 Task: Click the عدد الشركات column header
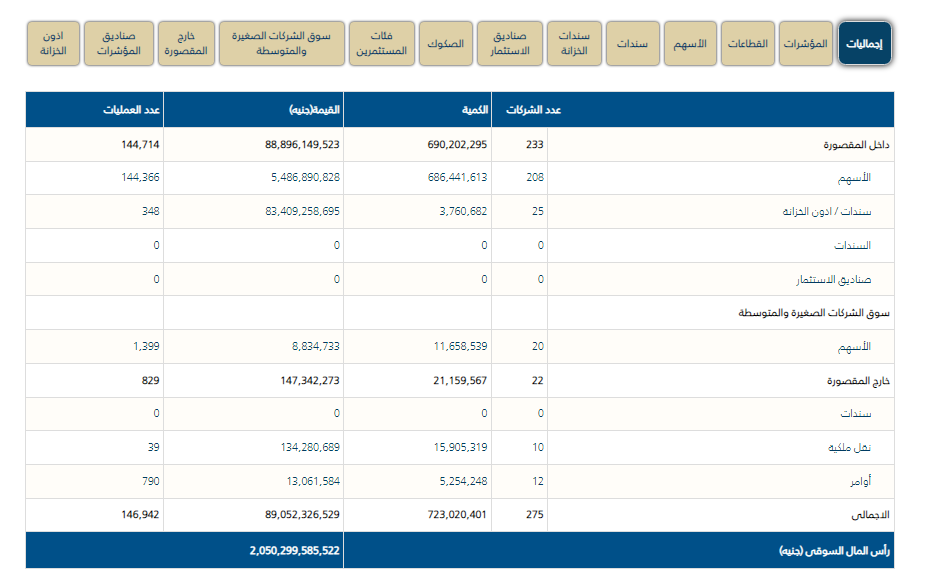[x=533, y=110]
